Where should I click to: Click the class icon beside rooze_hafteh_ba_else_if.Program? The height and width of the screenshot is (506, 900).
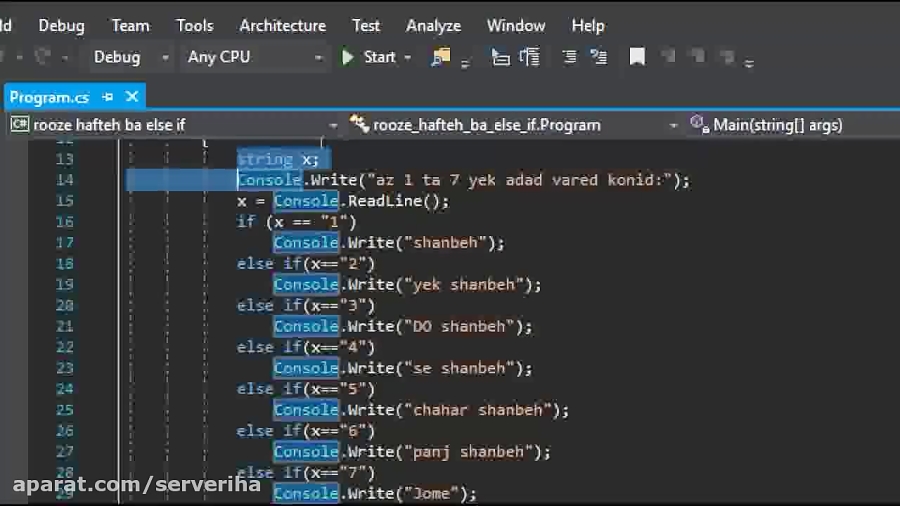click(359, 123)
